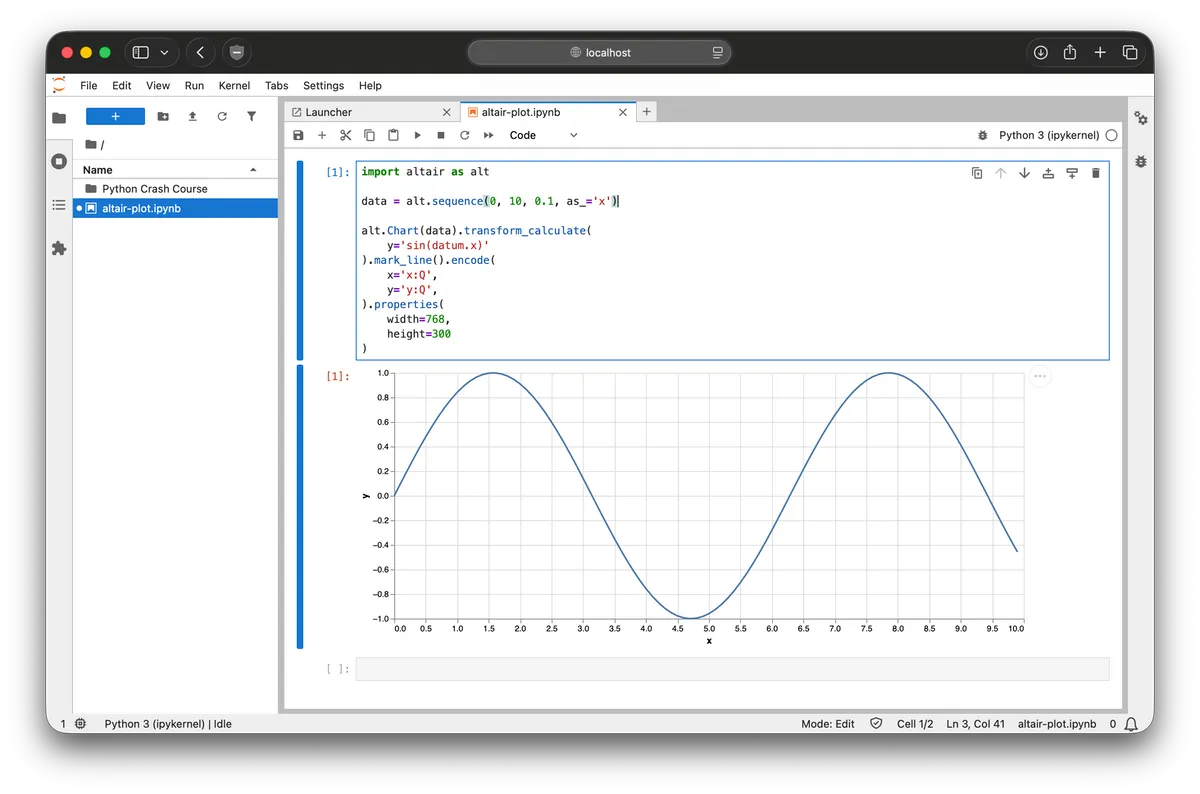The image size is (1200, 794).
Task: Open the property inspector gears icon
Action: click(x=1141, y=118)
